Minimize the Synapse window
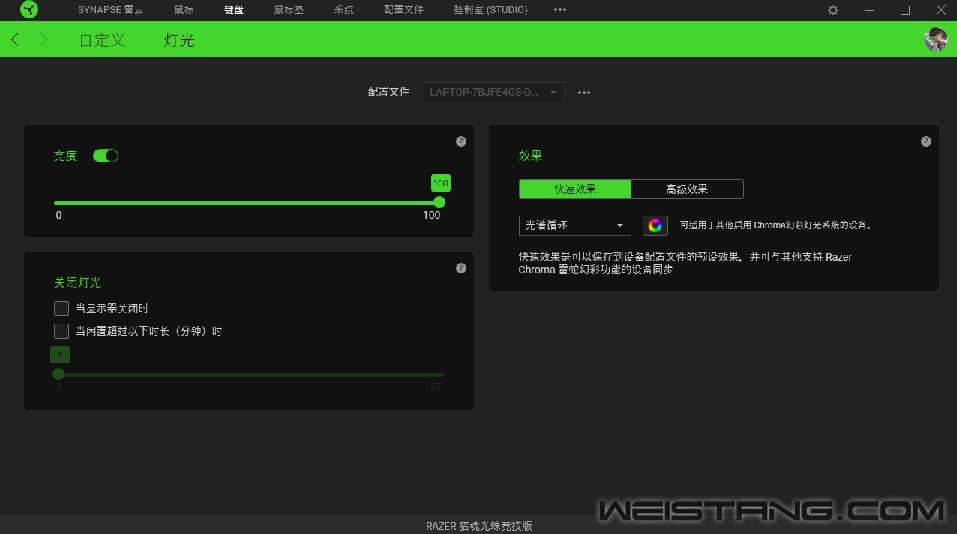The height and width of the screenshot is (534, 957). pos(869,10)
